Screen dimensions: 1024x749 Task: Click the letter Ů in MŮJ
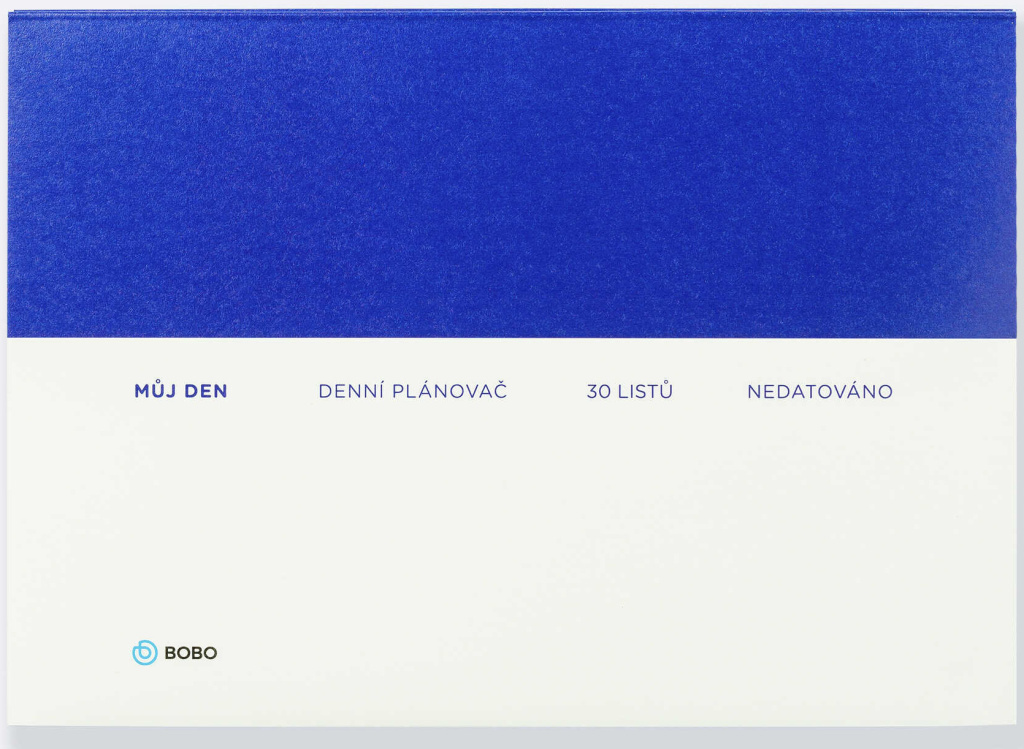point(158,391)
